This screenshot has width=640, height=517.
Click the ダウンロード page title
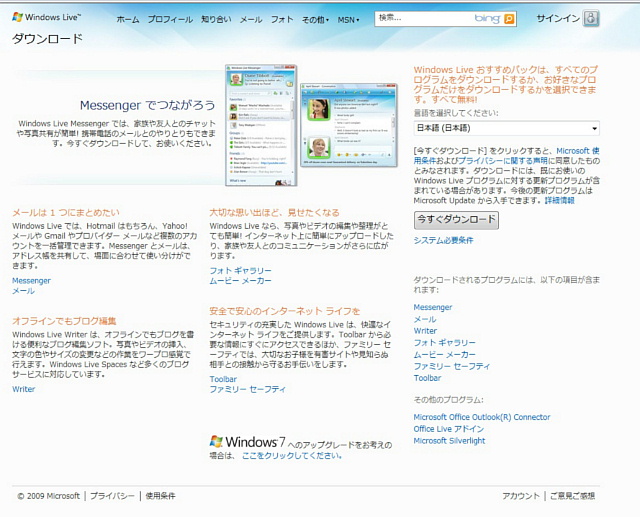(x=47, y=39)
